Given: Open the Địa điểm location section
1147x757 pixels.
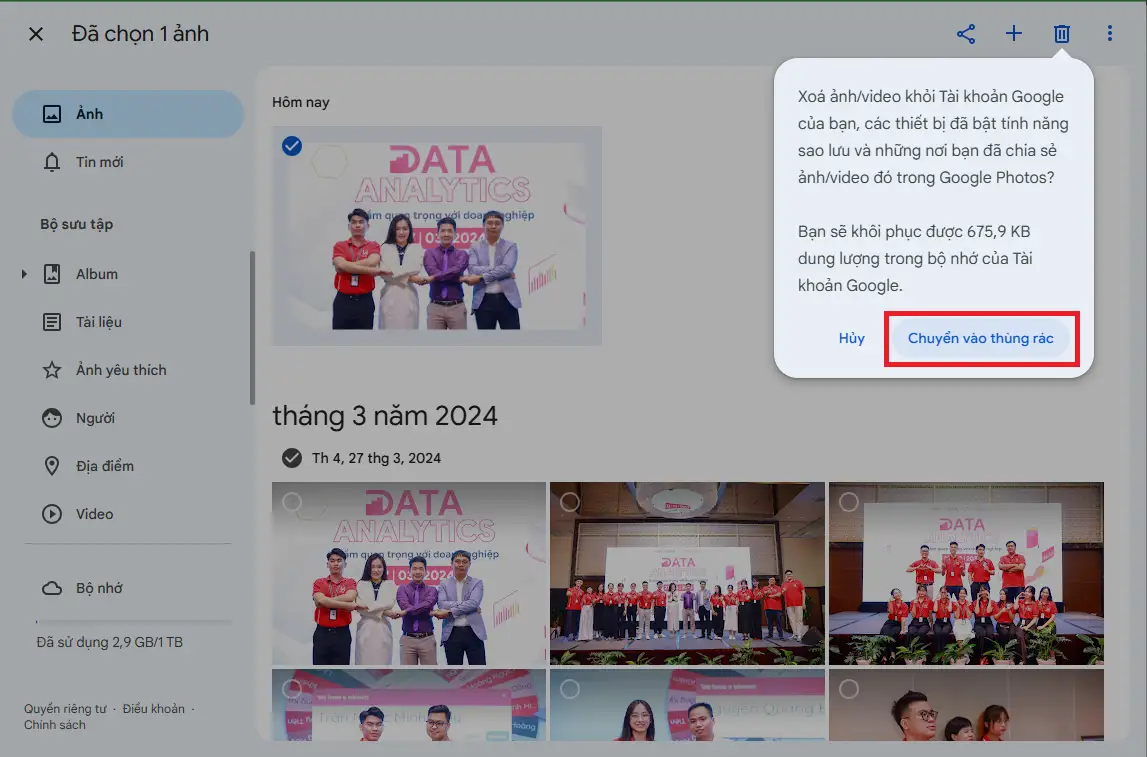Looking at the screenshot, I should coord(104,466).
